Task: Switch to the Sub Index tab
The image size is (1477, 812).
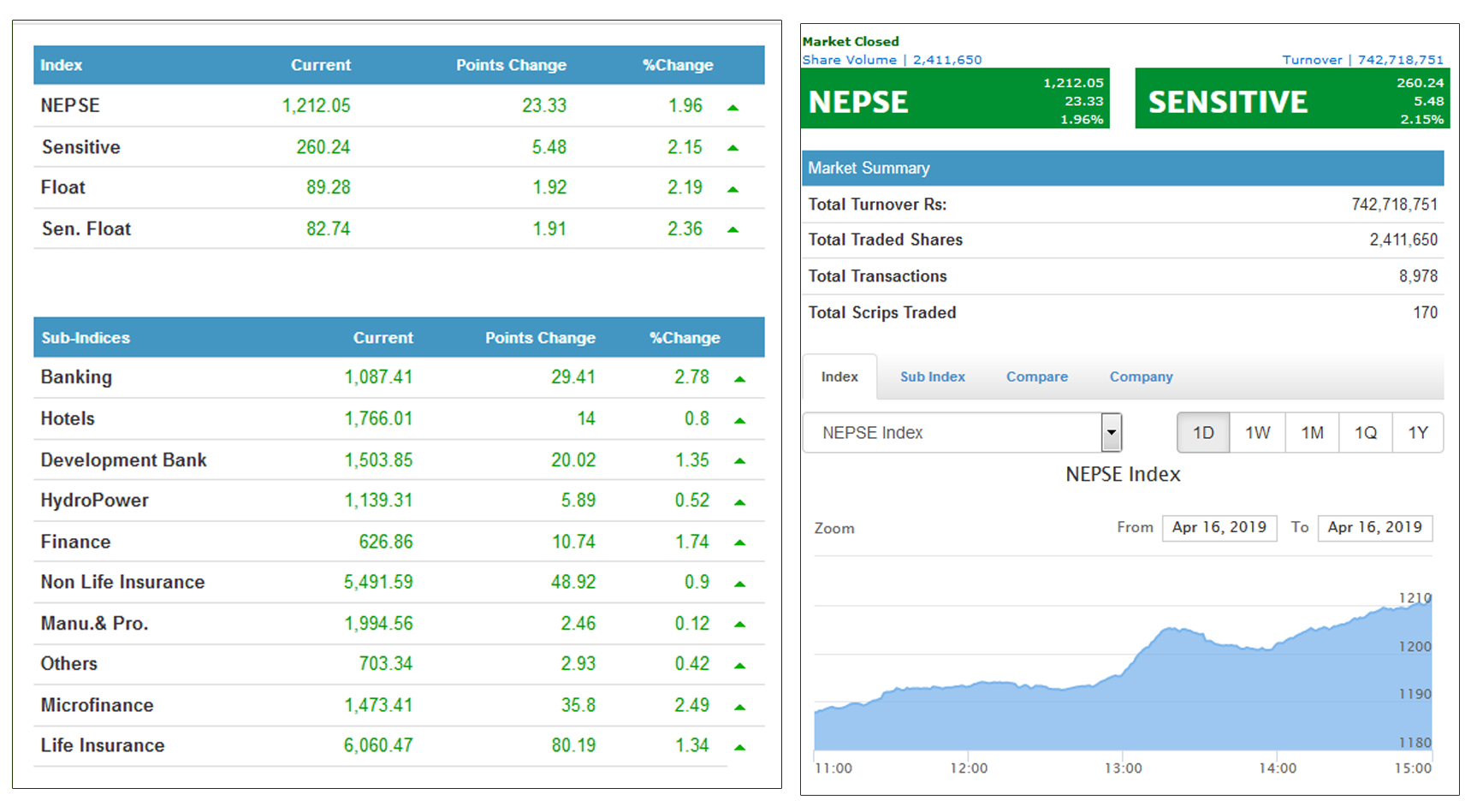Action: (x=932, y=376)
